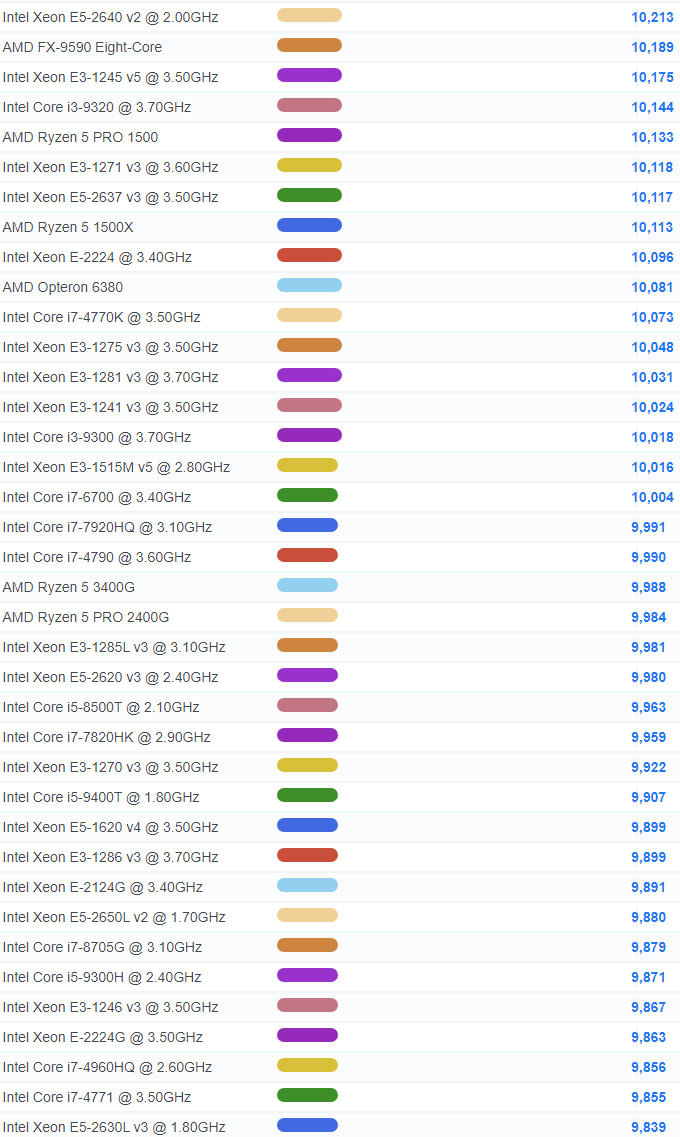680x1137 pixels.
Task: Click the 9,839 score value
Action: coord(648,1128)
